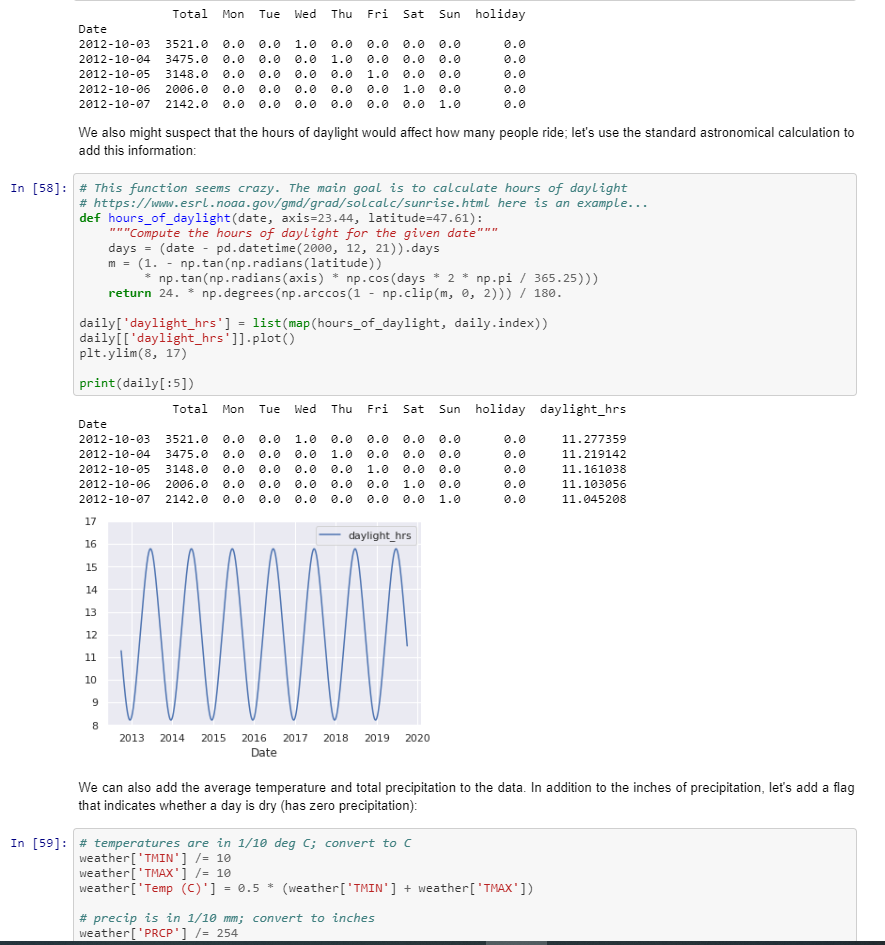
Task: Select the In [58] cell prompt
Action: point(39,188)
